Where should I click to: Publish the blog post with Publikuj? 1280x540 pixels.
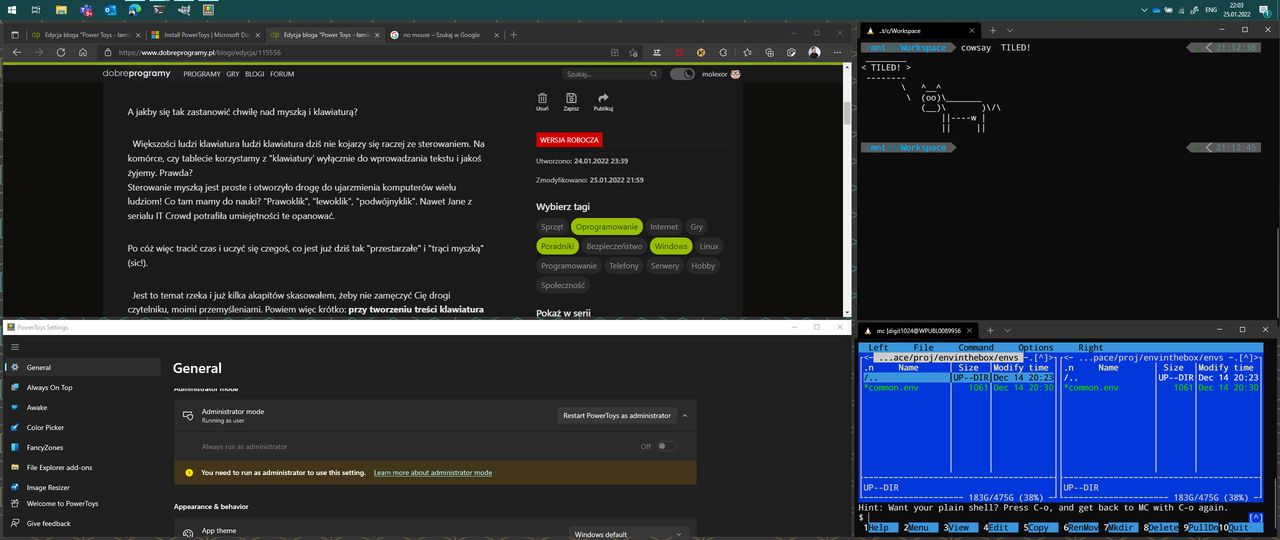(603, 102)
